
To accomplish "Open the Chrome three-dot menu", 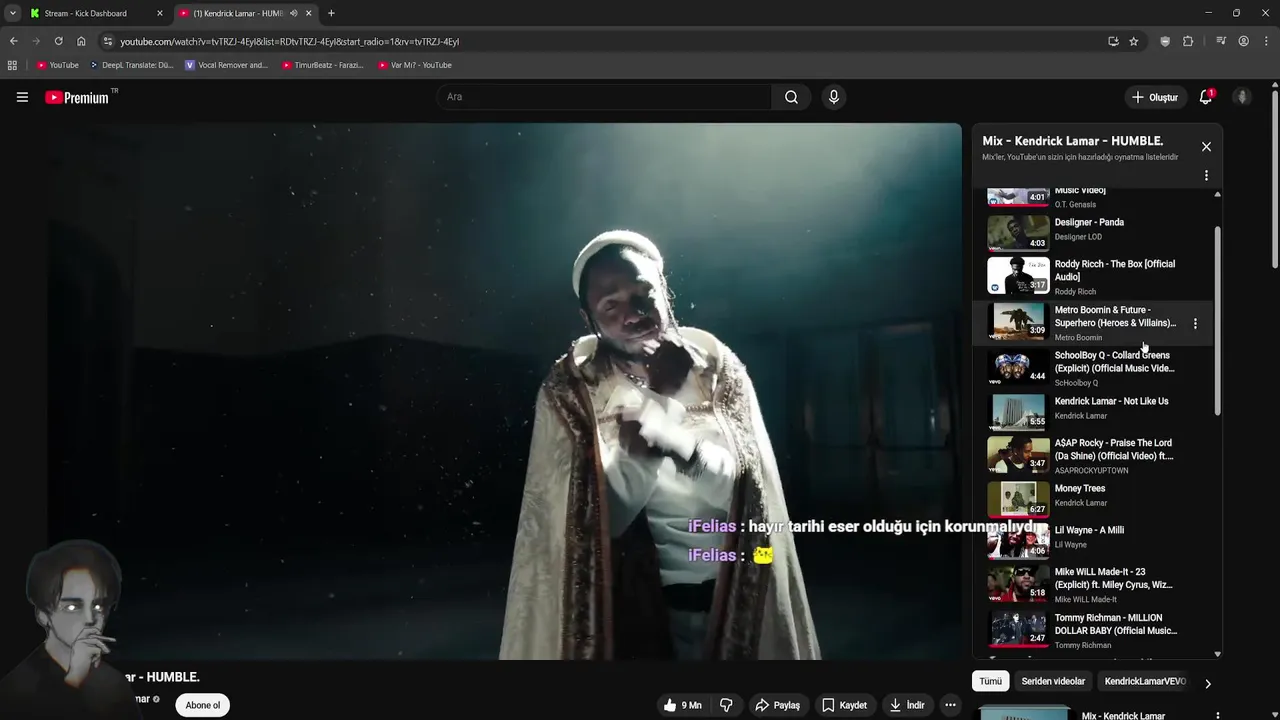I will (x=1266, y=41).
